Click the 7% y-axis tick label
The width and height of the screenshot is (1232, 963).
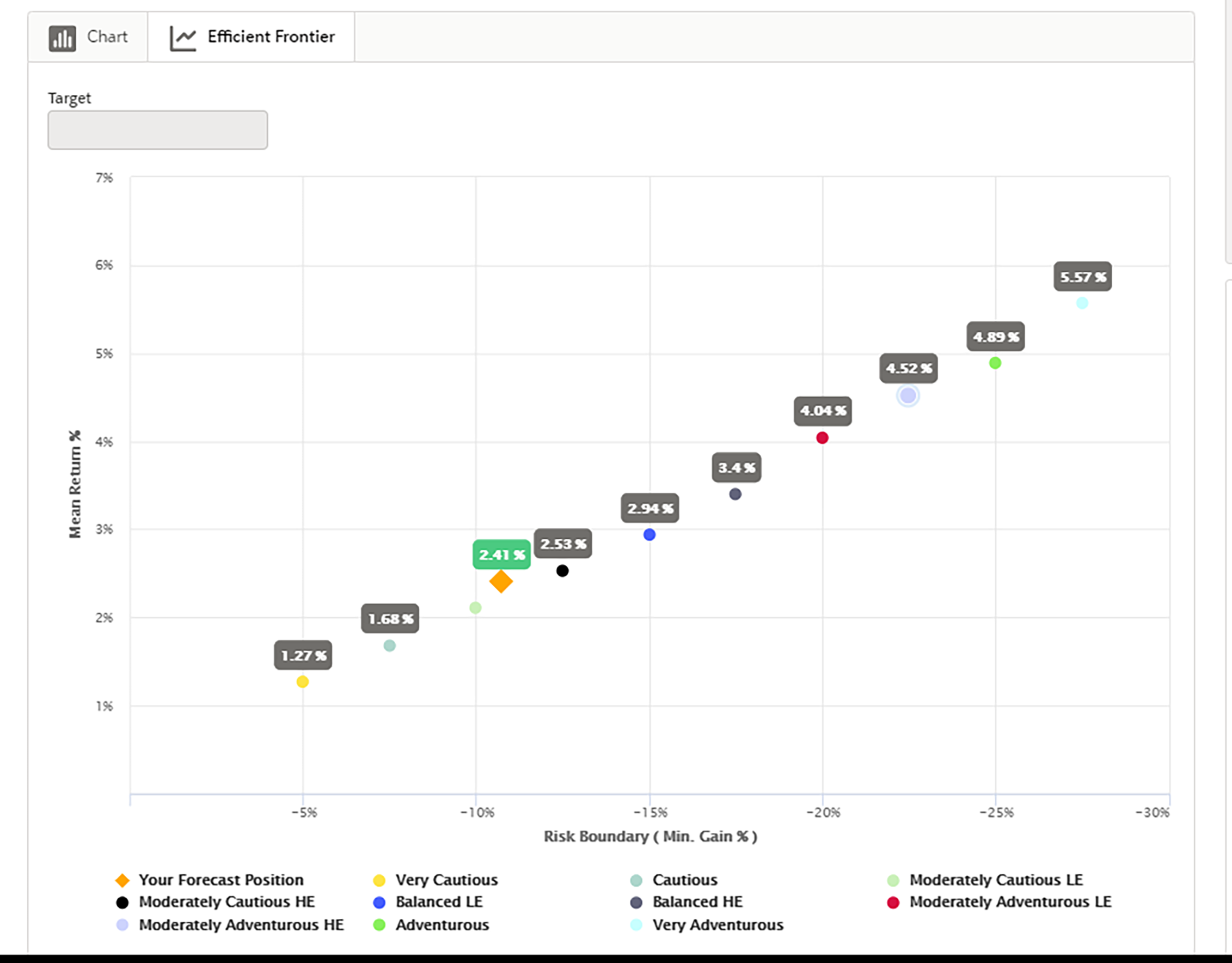pyautogui.click(x=105, y=178)
